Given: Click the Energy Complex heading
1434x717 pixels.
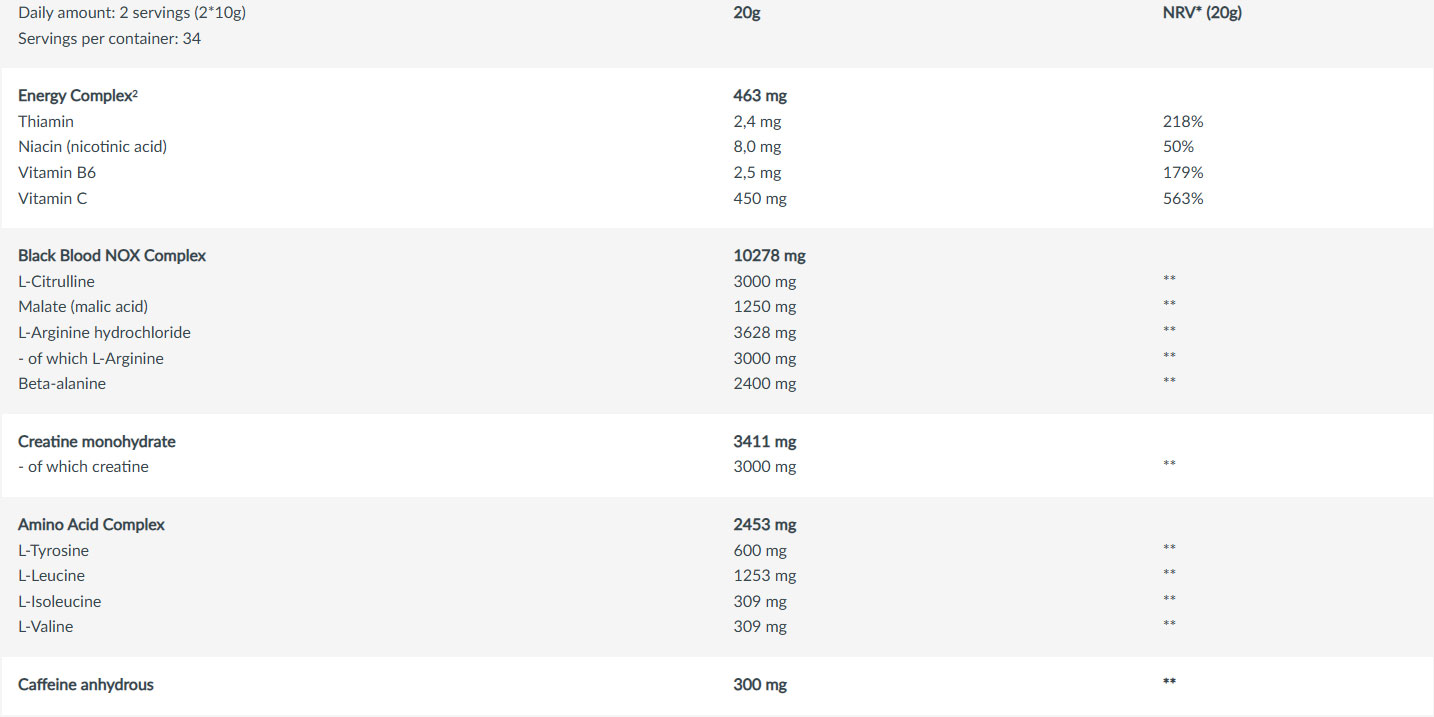Looking at the screenshot, I should [x=77, y=96].
